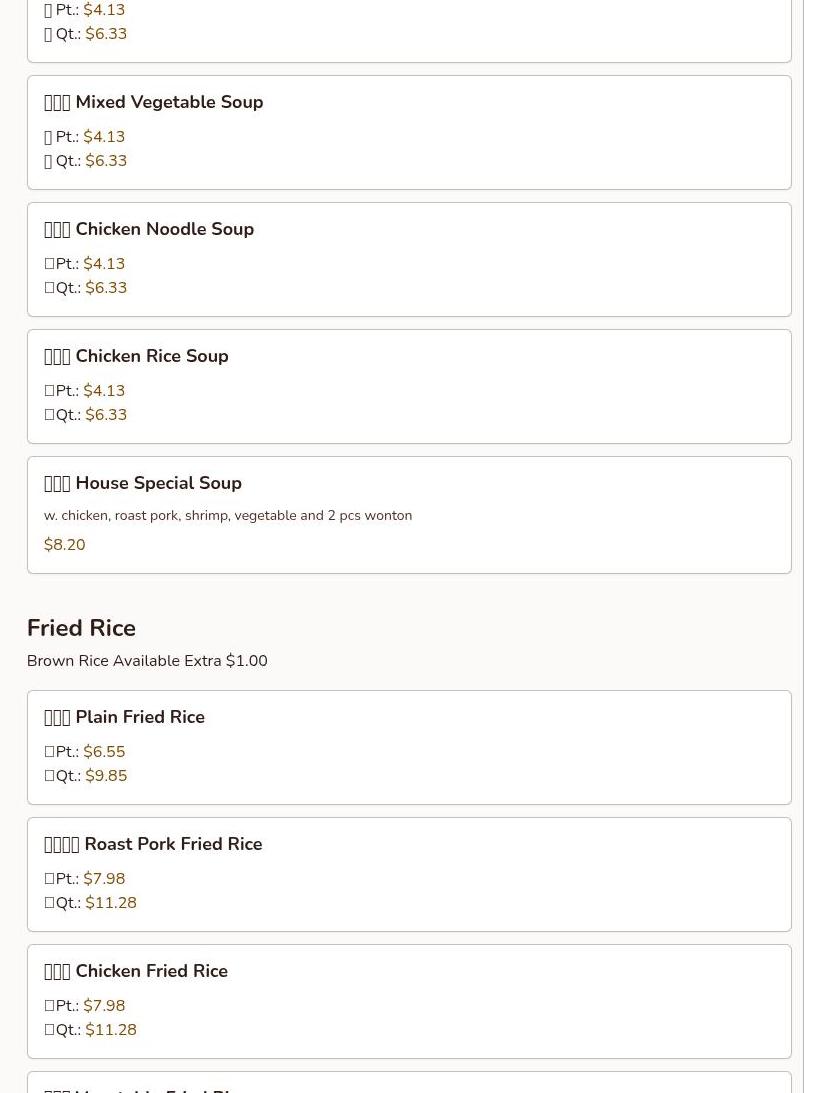Screen dimensions: 824x1093
Task: Choose Pt. price for Chicken Noodle Soup
Action: point(104,264)
